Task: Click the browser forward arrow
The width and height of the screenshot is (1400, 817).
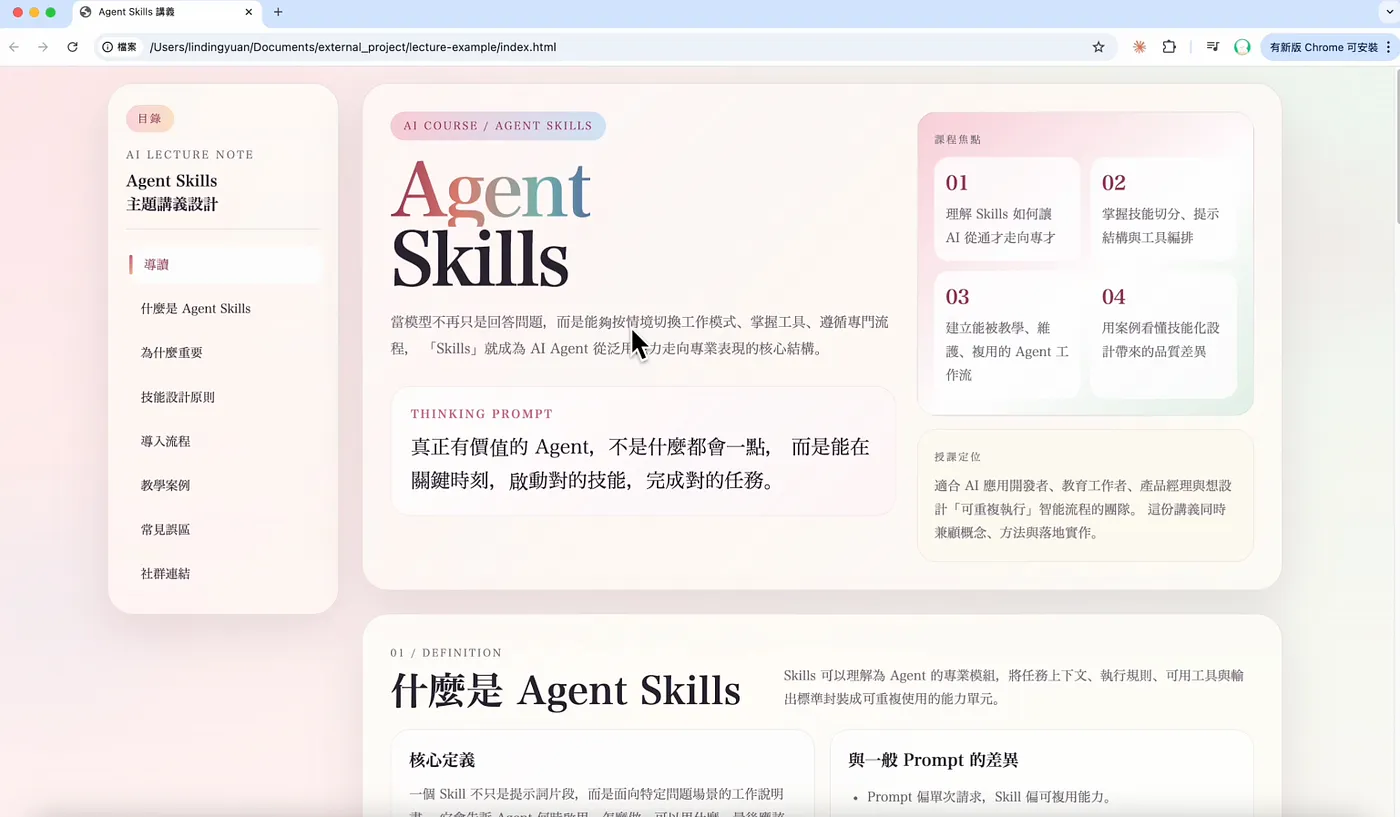Action: (42, 47)
